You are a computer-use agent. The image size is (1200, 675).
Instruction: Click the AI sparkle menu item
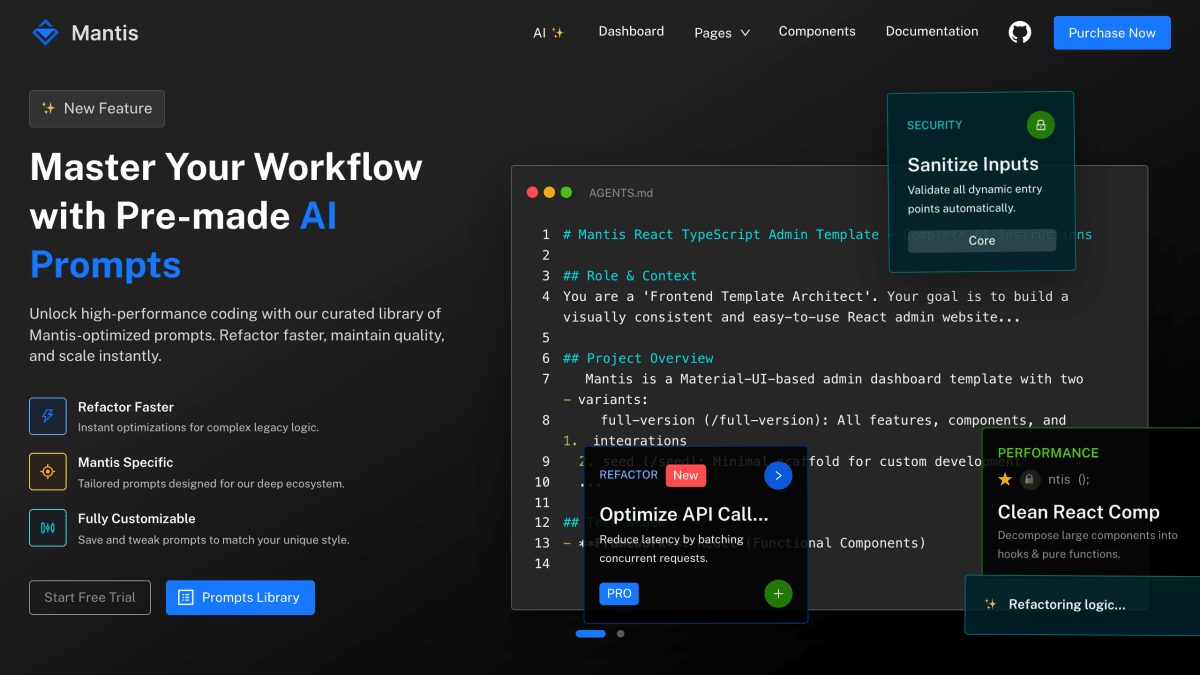[548, 33]
